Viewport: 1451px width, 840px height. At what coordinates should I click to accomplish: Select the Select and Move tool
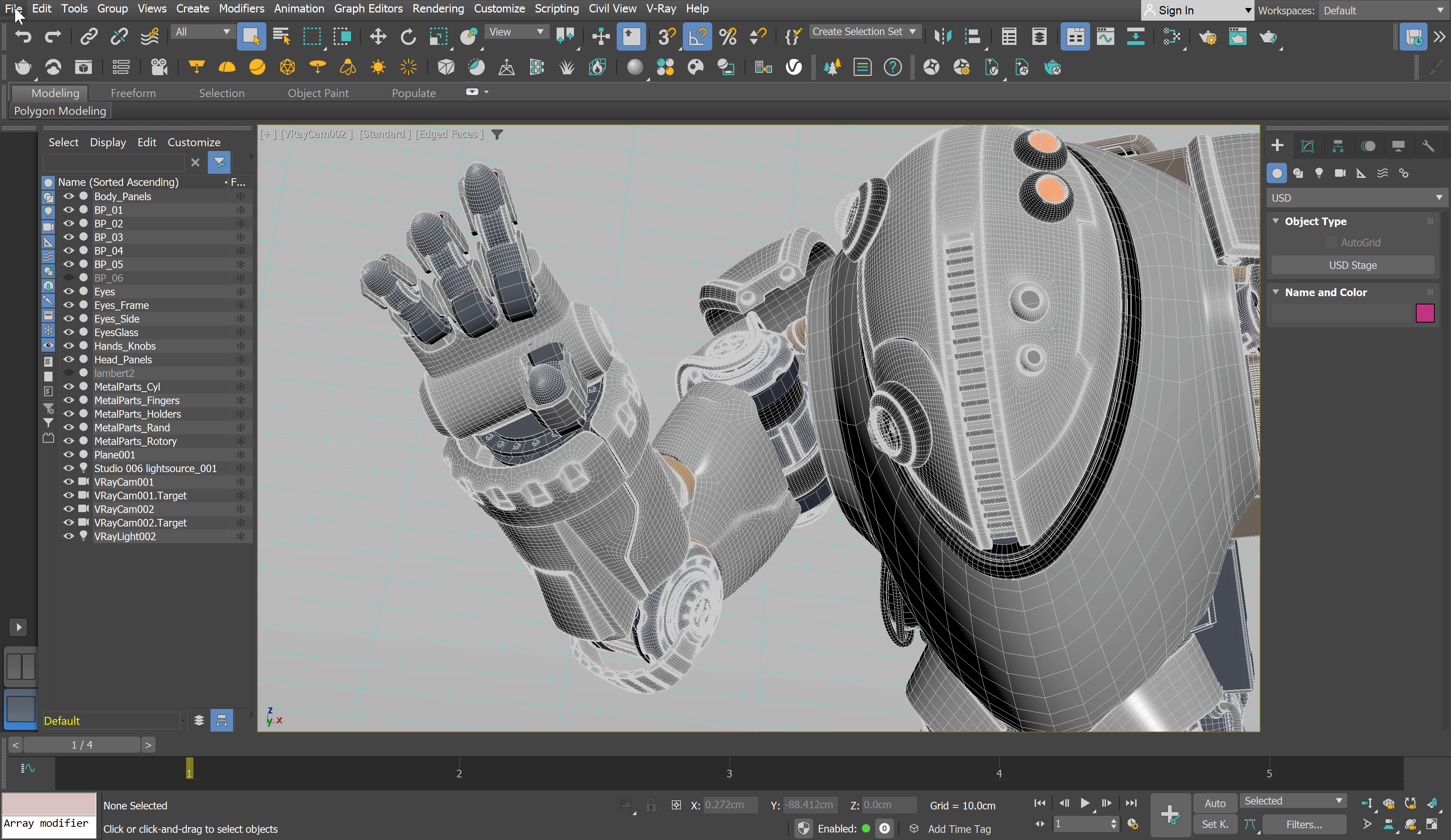pos(378,36)
